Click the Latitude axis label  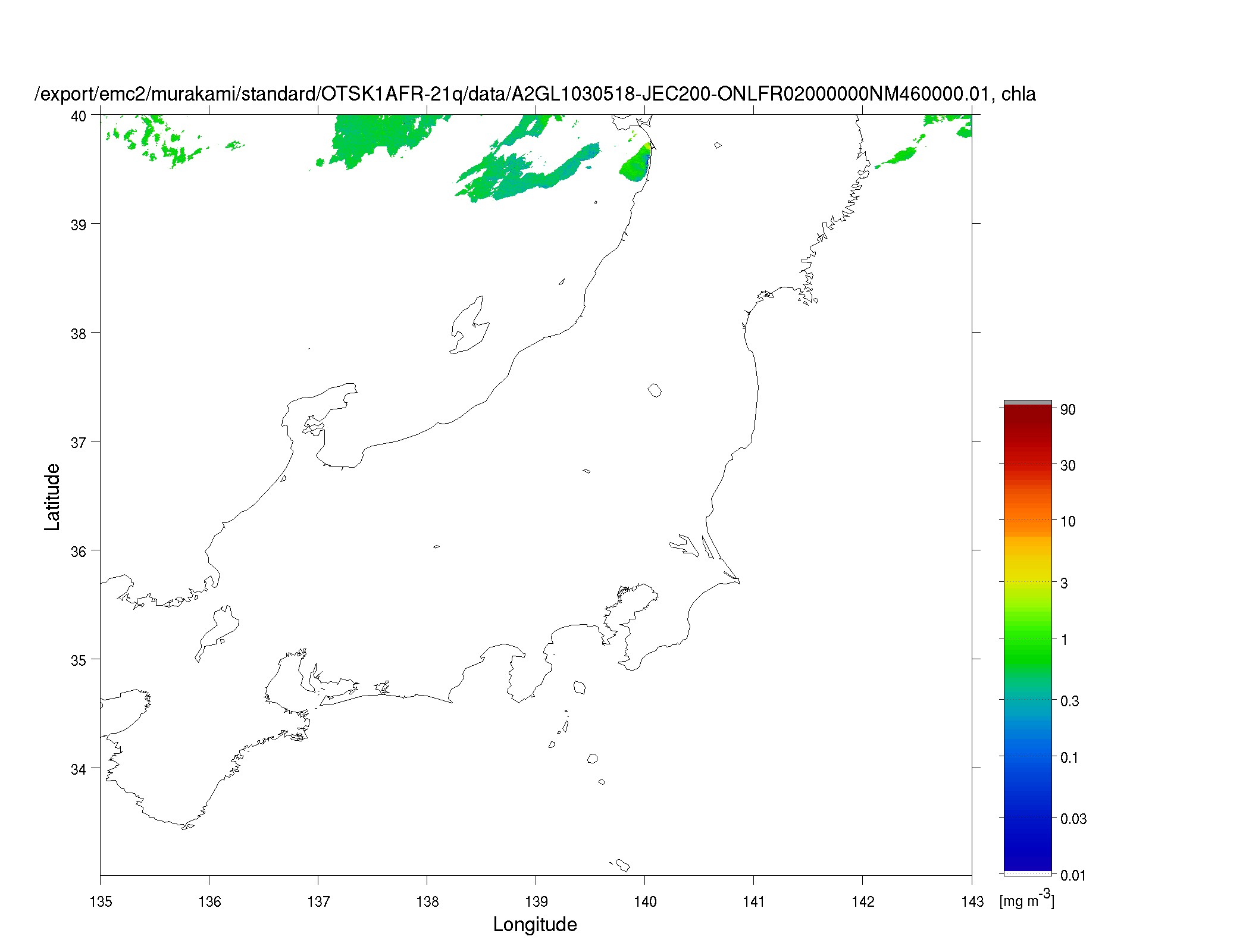(x=52, y=497)
